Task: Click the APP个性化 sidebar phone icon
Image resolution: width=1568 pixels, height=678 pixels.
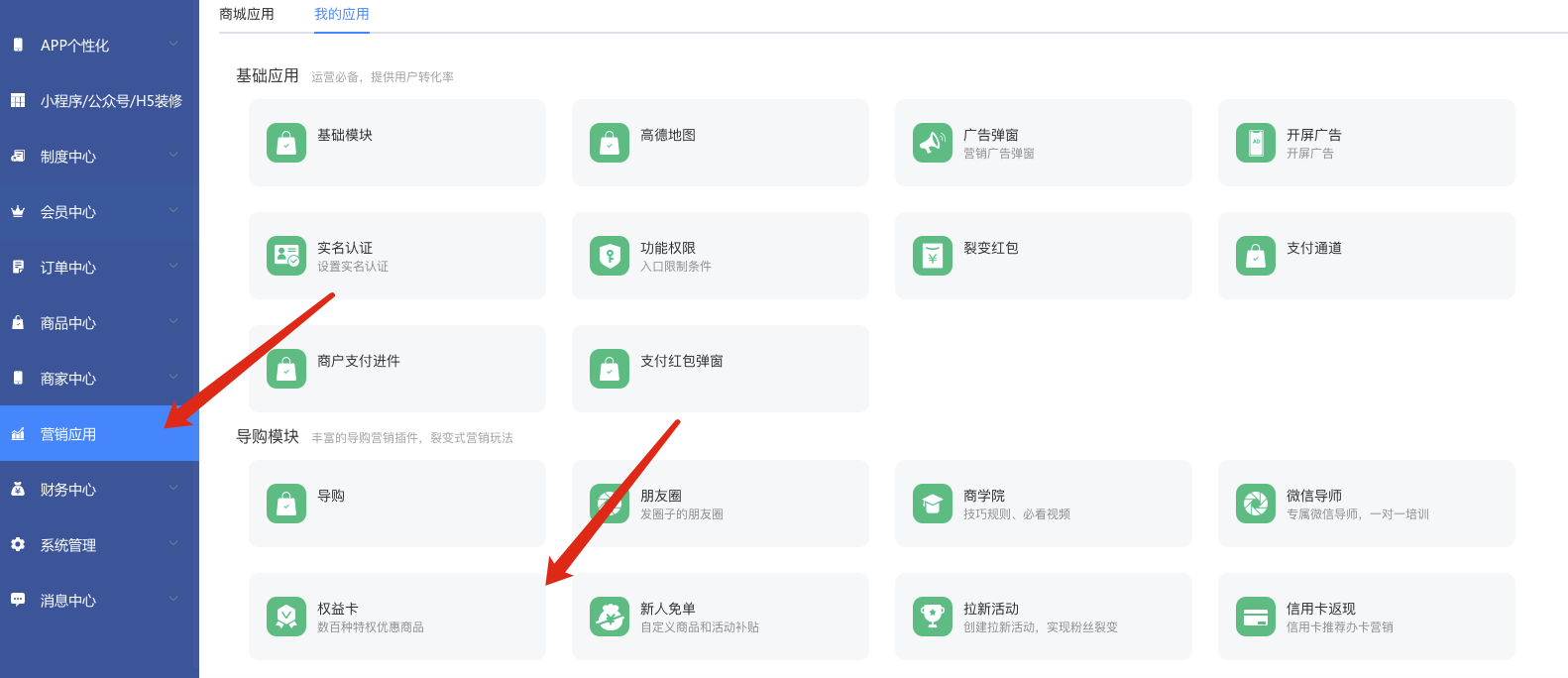Action: click(18, 45)
